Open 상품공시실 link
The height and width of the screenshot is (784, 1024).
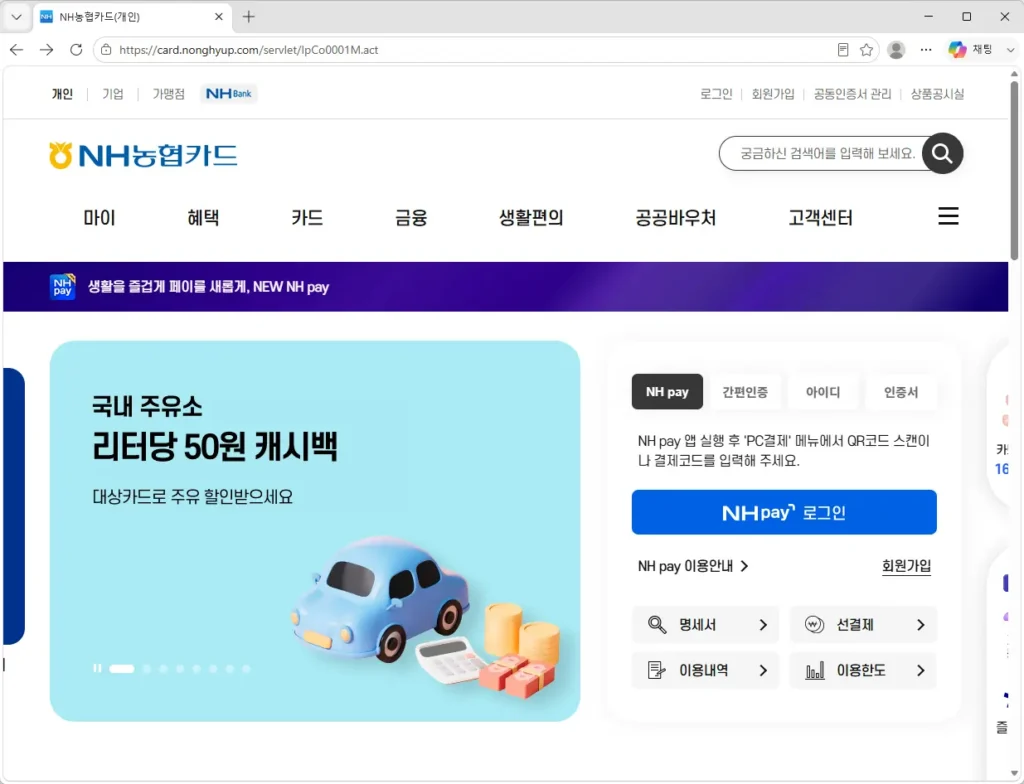pos(937,94)
